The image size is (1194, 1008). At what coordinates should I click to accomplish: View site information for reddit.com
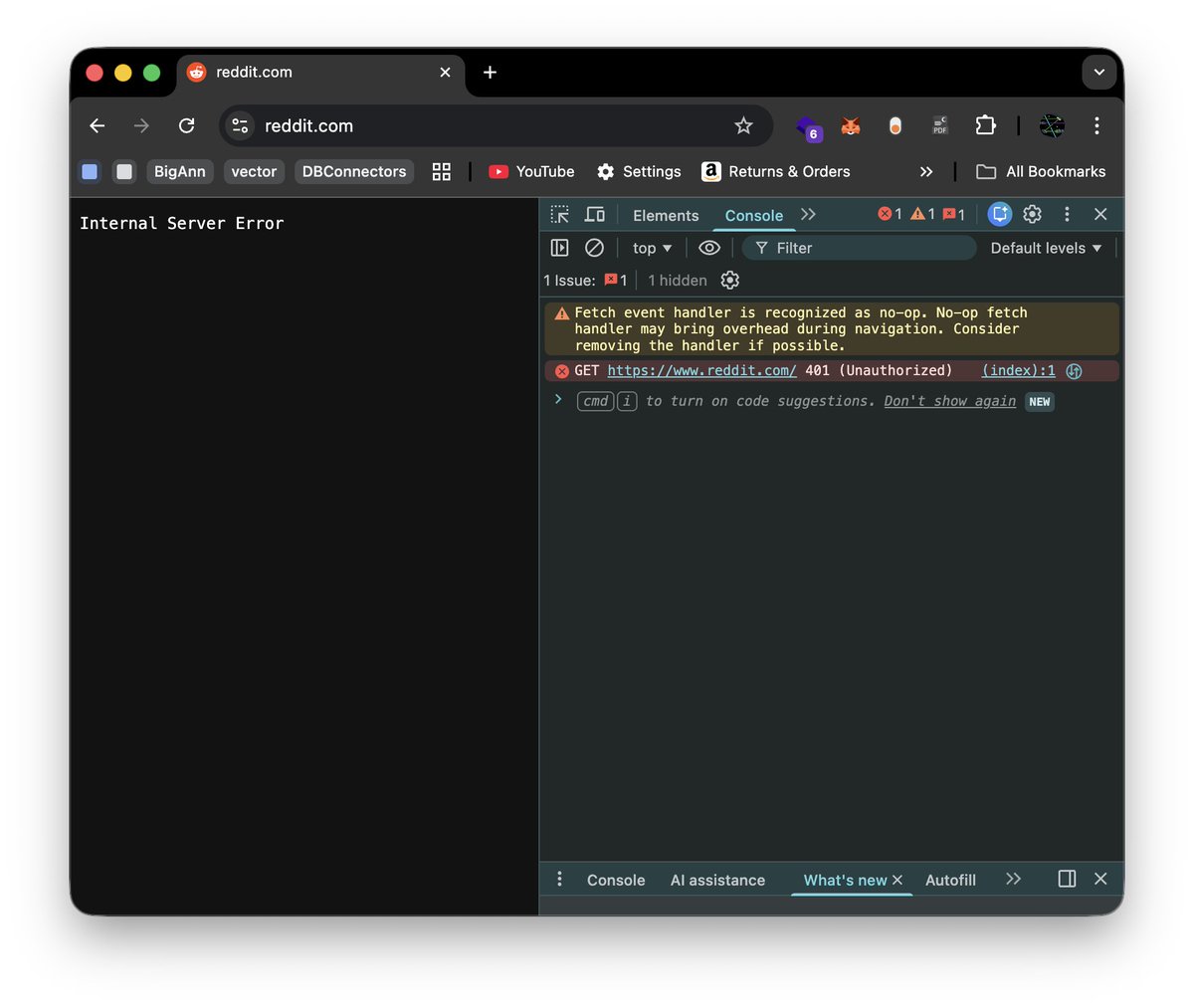[x=240, y=125]
